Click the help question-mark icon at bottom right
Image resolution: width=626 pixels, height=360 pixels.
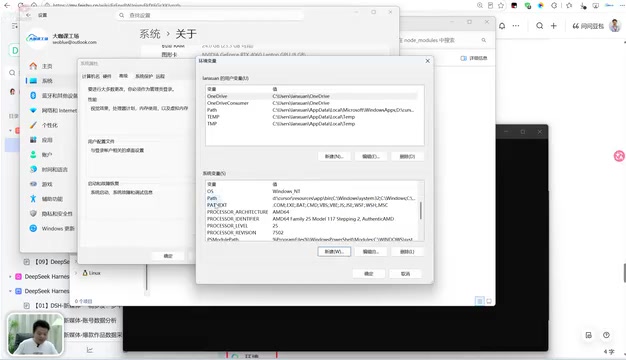[x=606, y=335]
